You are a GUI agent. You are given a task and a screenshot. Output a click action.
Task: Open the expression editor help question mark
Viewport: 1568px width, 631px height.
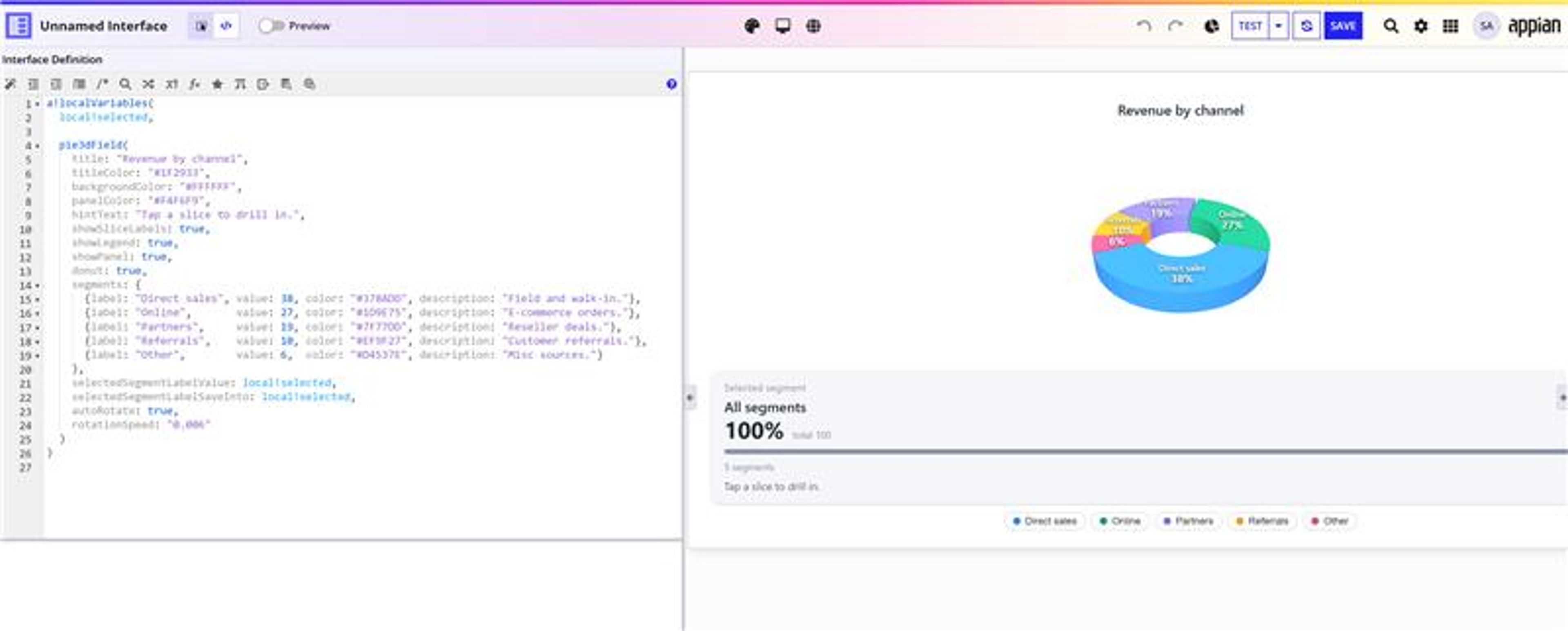pyautogui.click(x=671, y=84)
